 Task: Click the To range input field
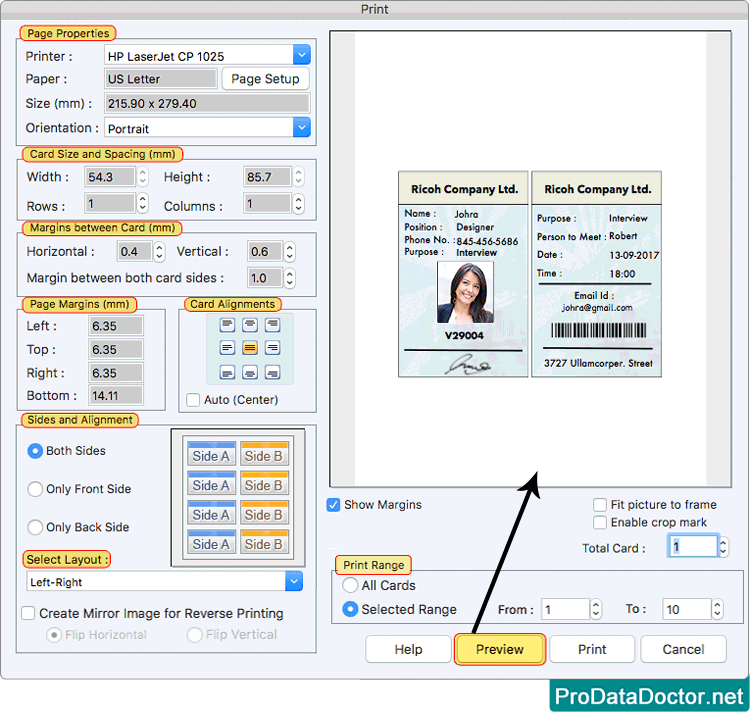[687, 609]
